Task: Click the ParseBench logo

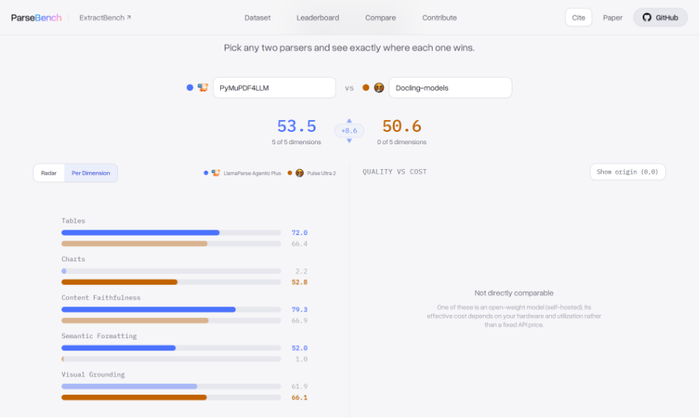Action: [36, 18]
